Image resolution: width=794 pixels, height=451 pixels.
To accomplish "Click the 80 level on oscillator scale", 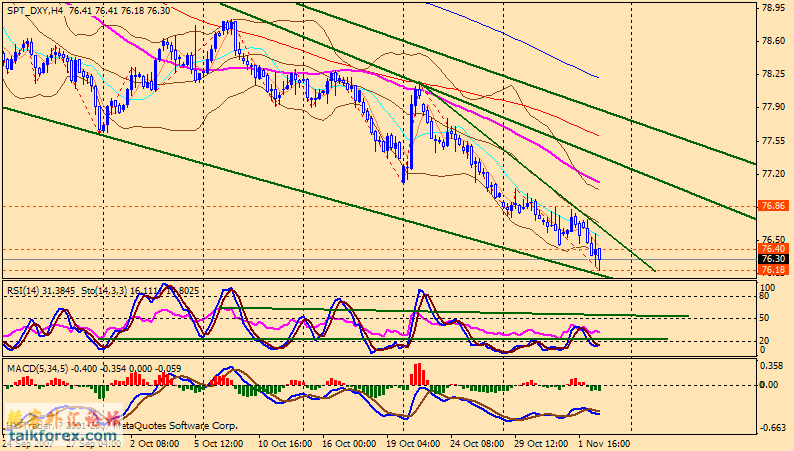I will (765, 296).
